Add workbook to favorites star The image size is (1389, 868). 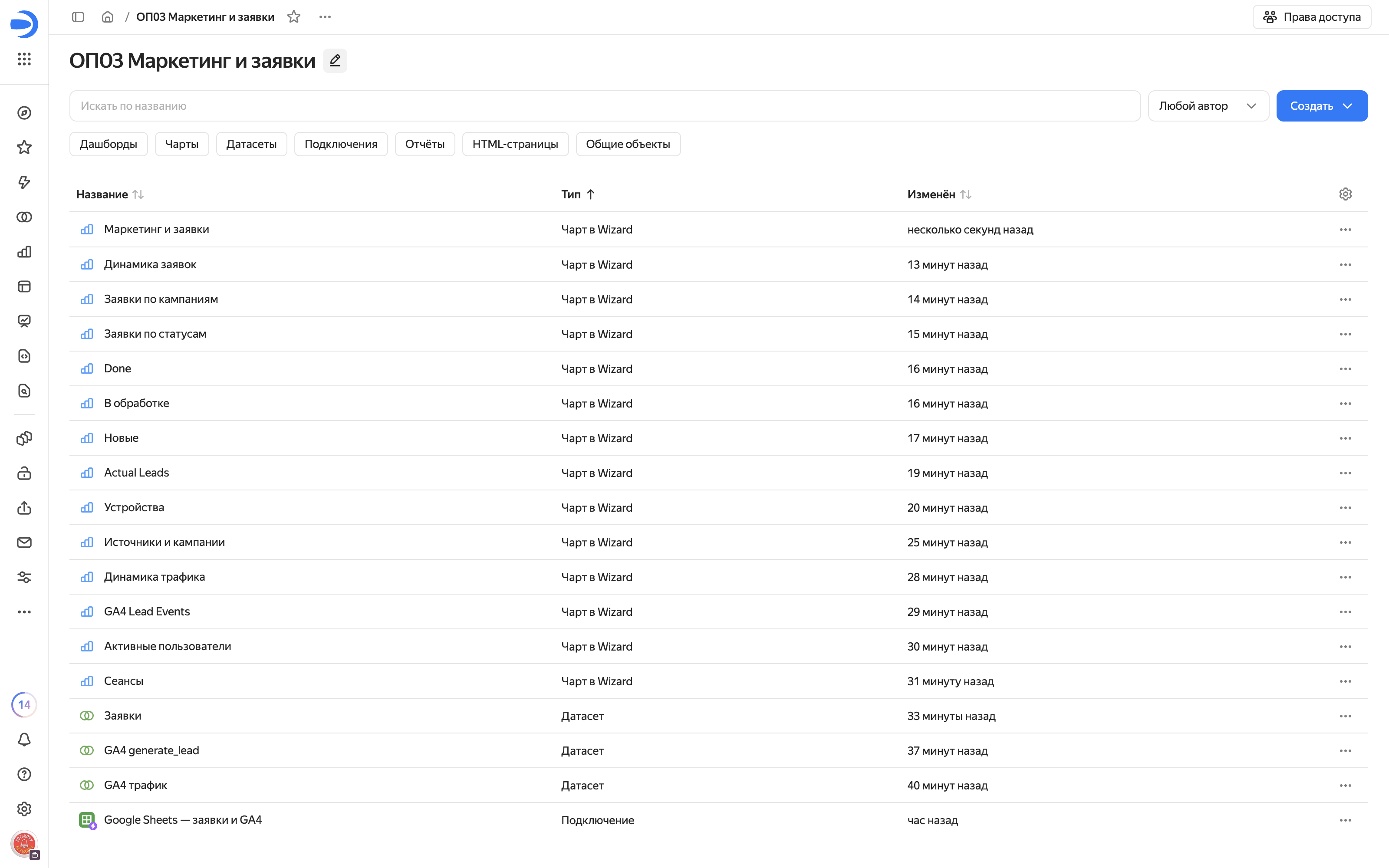294,16
